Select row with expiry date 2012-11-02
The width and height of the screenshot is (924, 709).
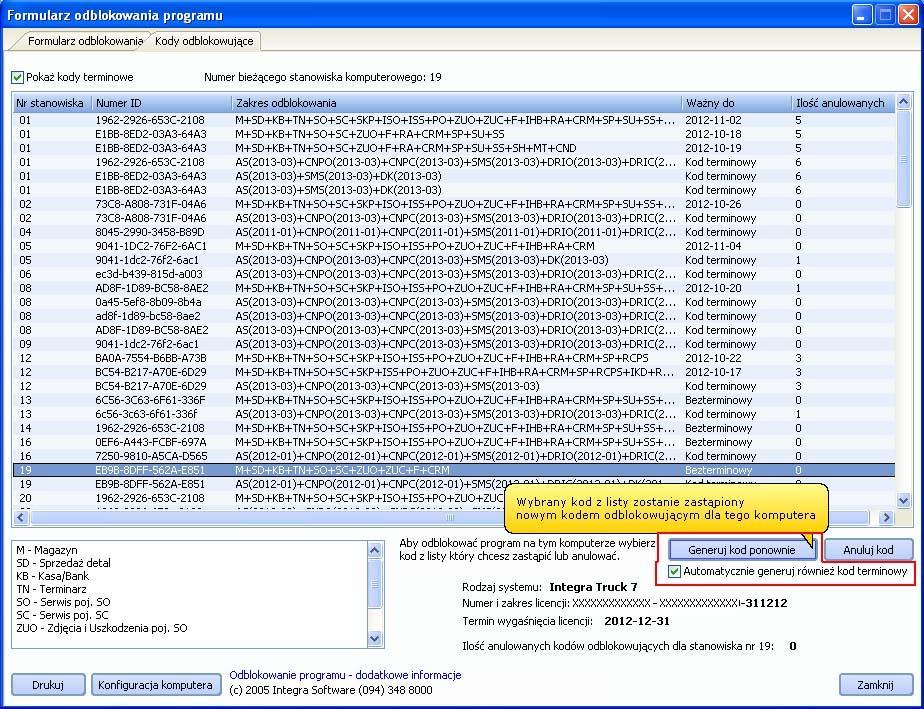pyautogui.click(x=454, y=120)
